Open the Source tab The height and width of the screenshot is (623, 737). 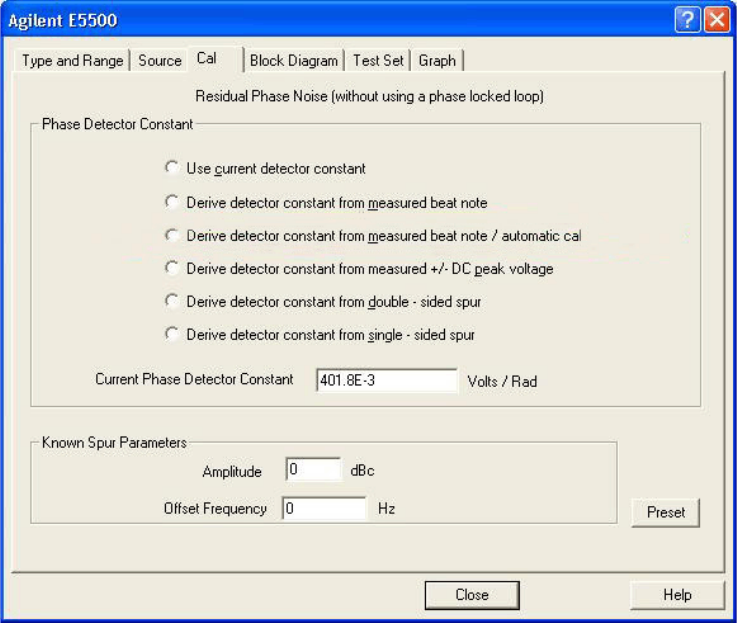[160, 61]
